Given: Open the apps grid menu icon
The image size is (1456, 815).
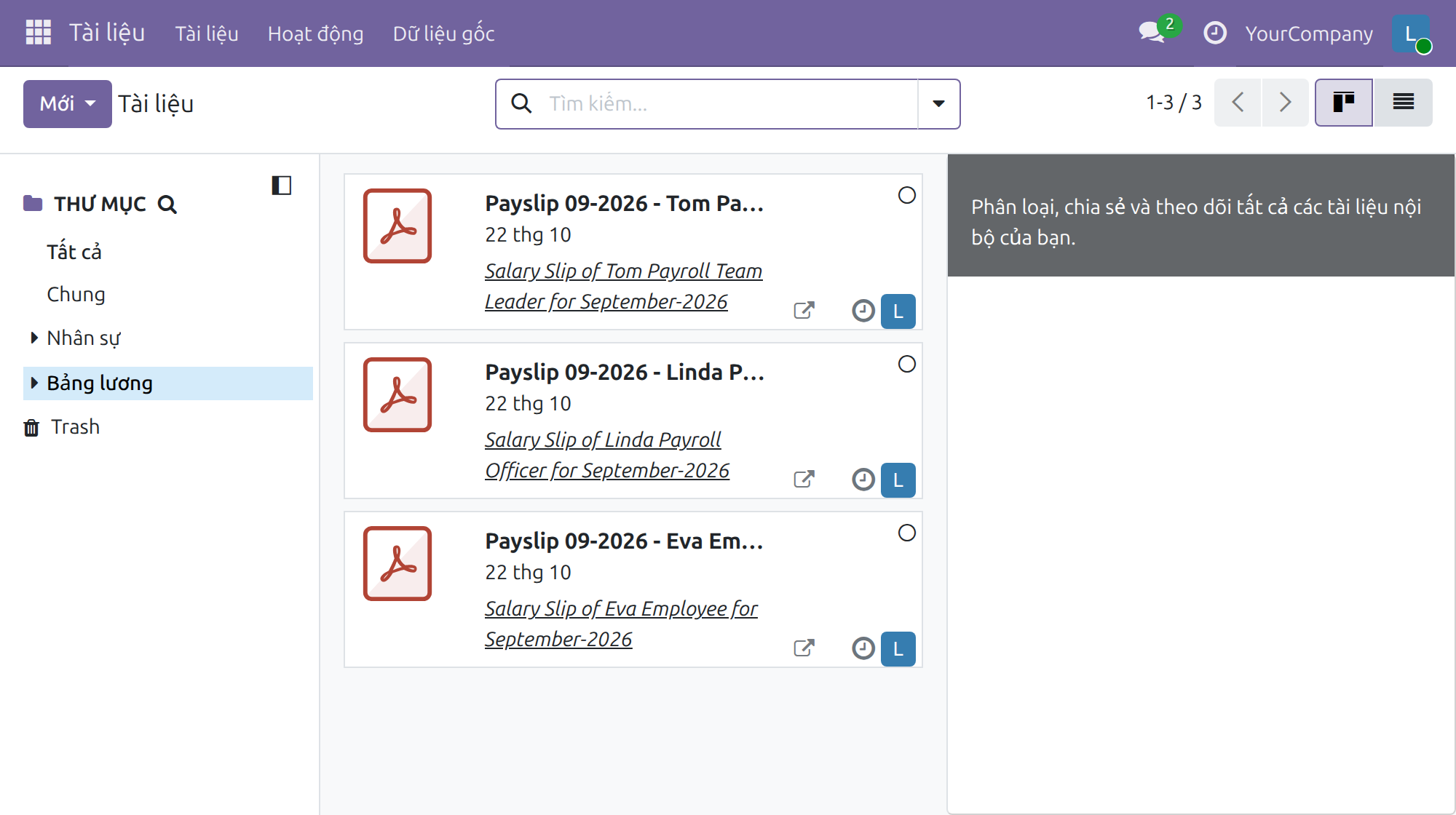Looking at the screenshot, I should [38, 33].
